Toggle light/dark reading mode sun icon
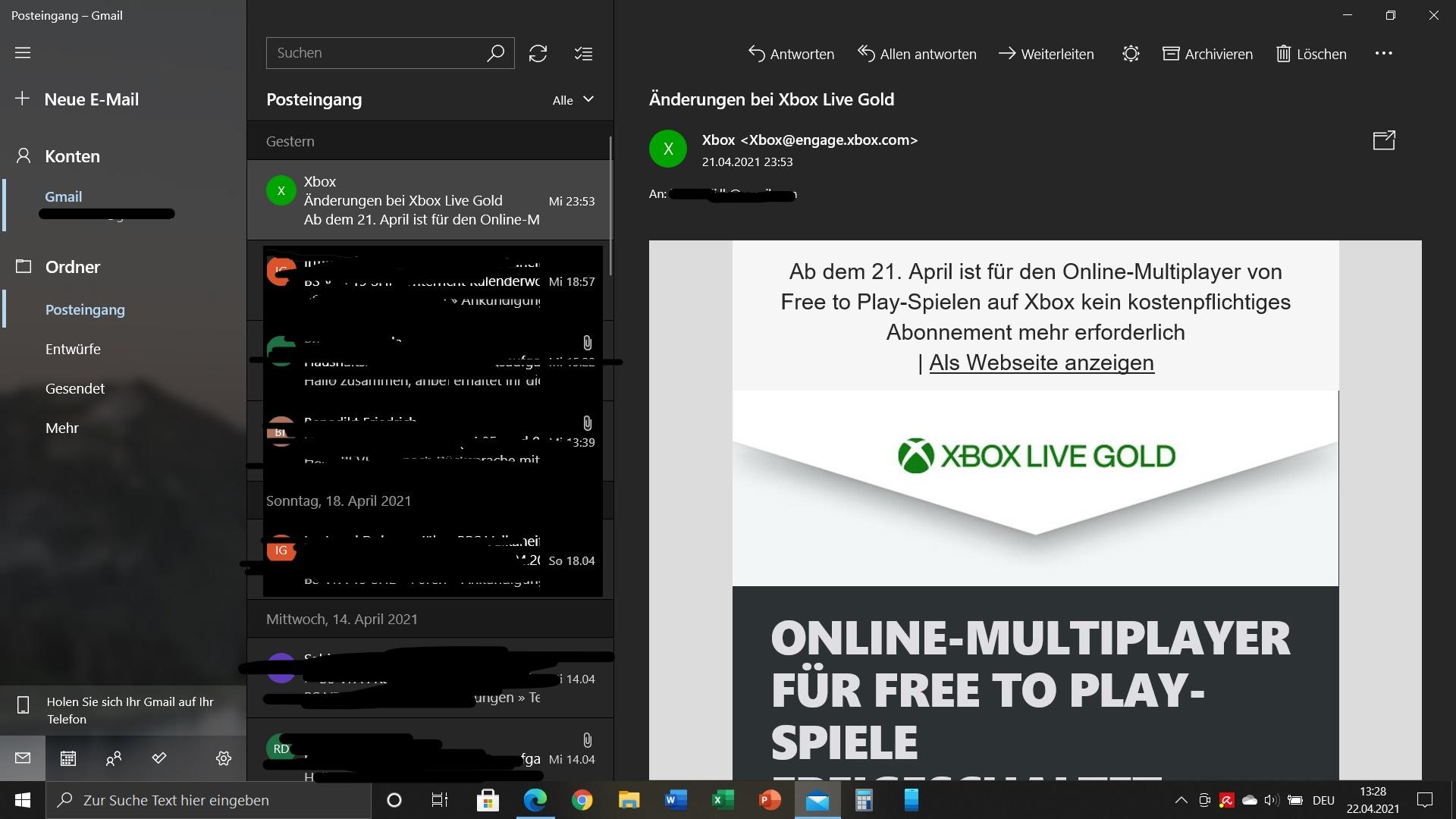This screenshot has height=819, width=1456. (1131, 54)
